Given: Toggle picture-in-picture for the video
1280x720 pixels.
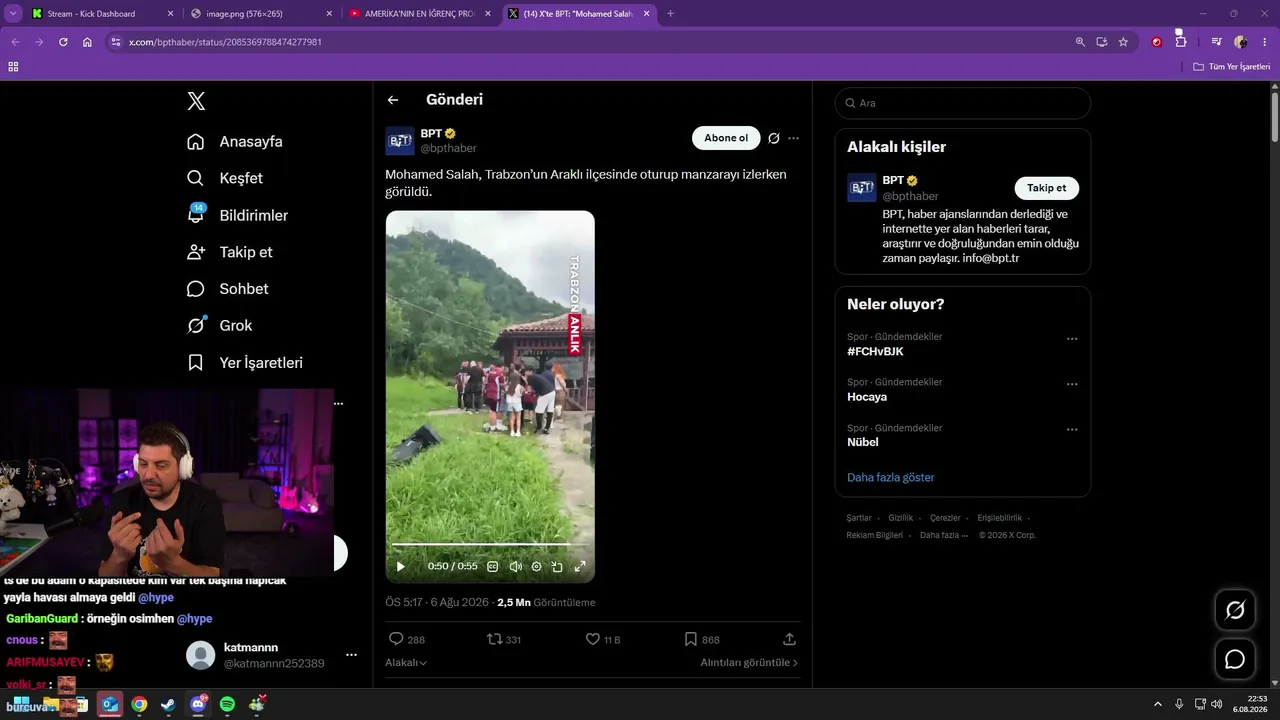Looking at the screenshot, I should point(557,566).
